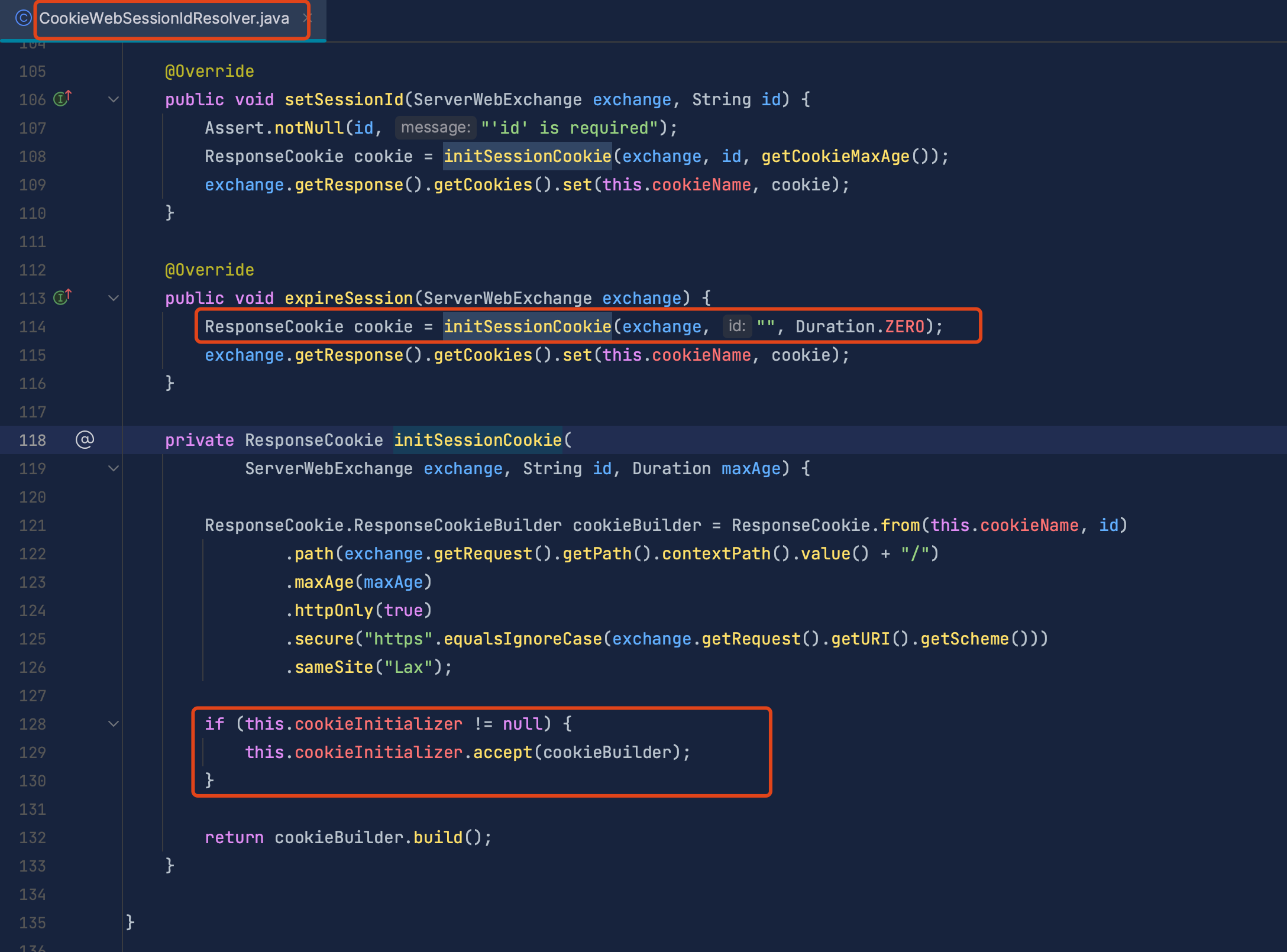This screenshot has height=952, width=1287.
Task: Select the CookieWebSessionIdResolver.java tab
Action: pos(164,19)
